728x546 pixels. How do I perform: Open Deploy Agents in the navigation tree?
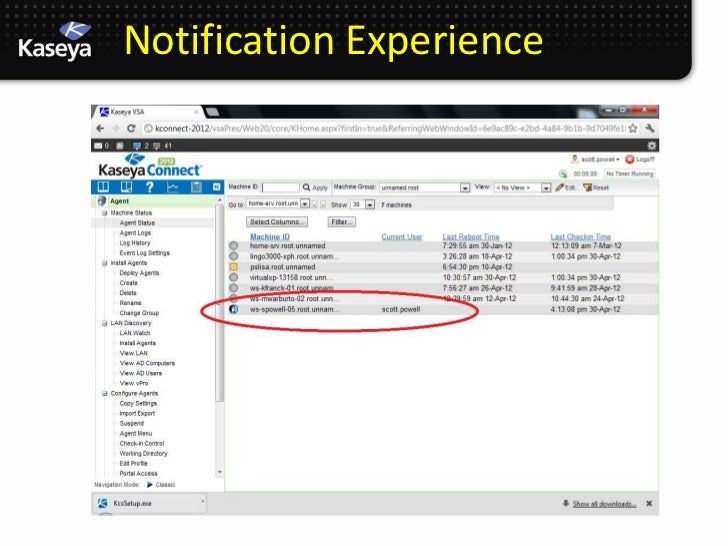coord(139,273)
